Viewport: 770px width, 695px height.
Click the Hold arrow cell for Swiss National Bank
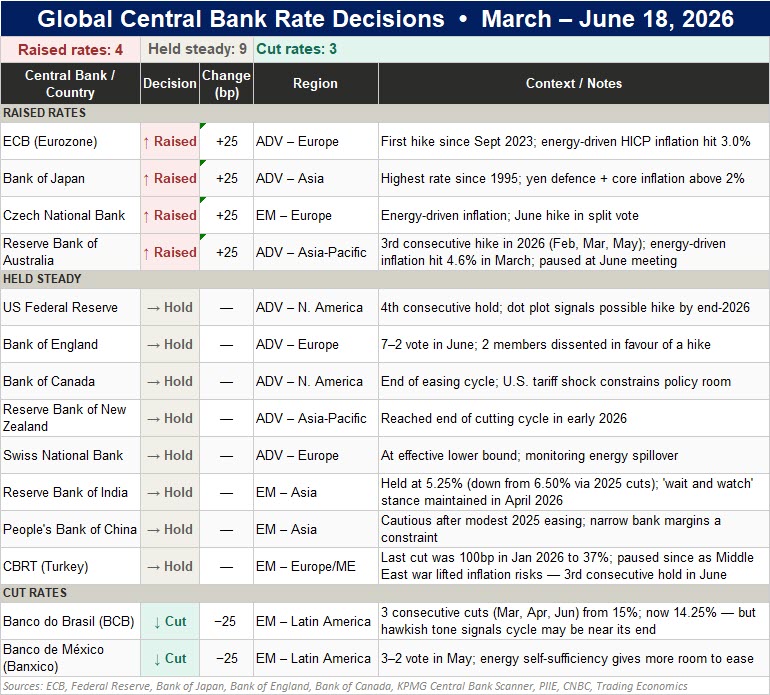click(170, 455)
